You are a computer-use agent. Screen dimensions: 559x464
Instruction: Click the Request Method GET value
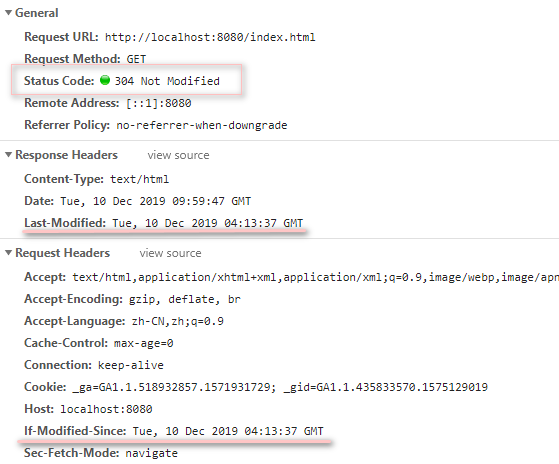(x=136, y=59)
